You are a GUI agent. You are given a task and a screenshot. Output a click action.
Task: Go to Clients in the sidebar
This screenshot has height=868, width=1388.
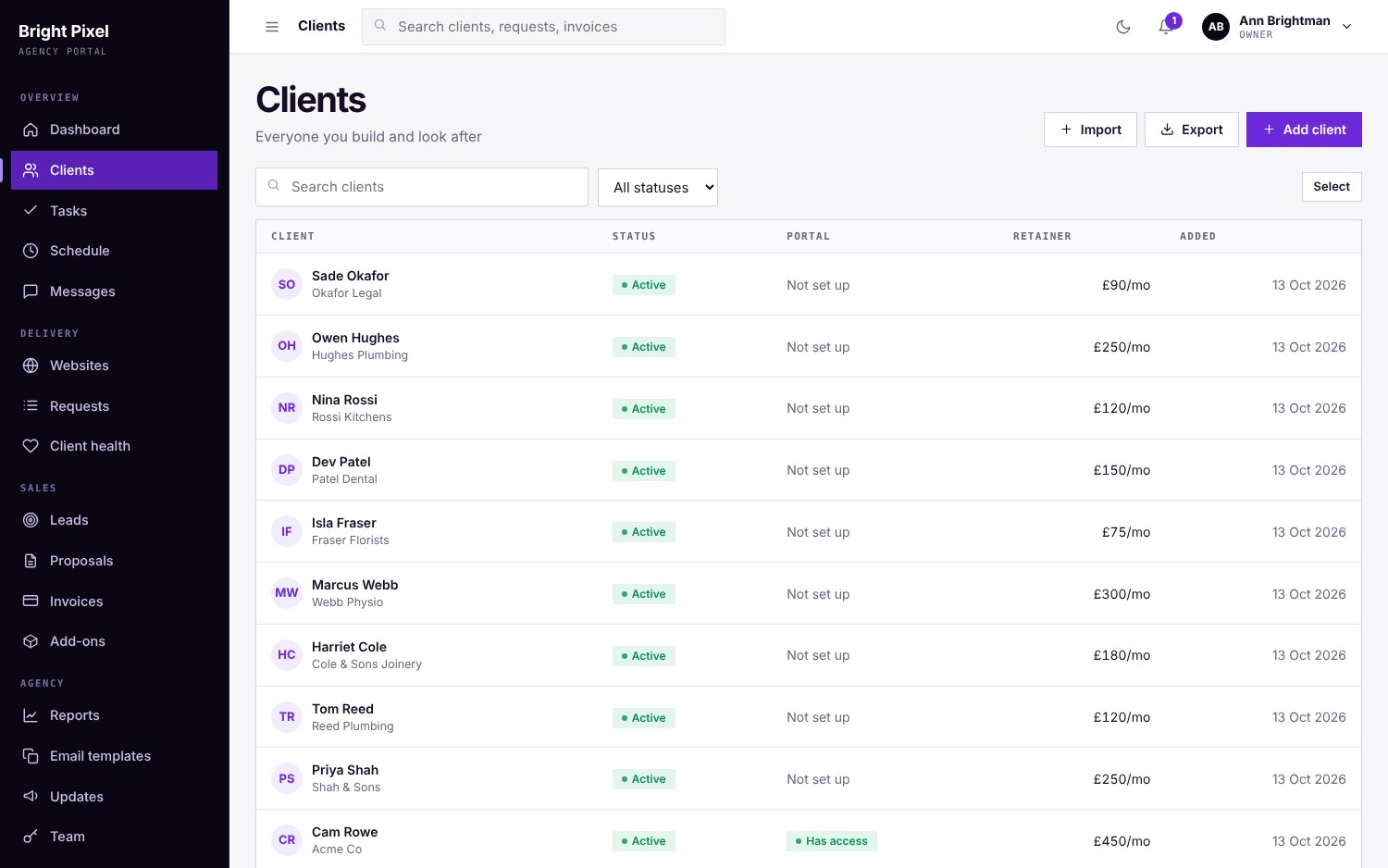click(114, 170)
